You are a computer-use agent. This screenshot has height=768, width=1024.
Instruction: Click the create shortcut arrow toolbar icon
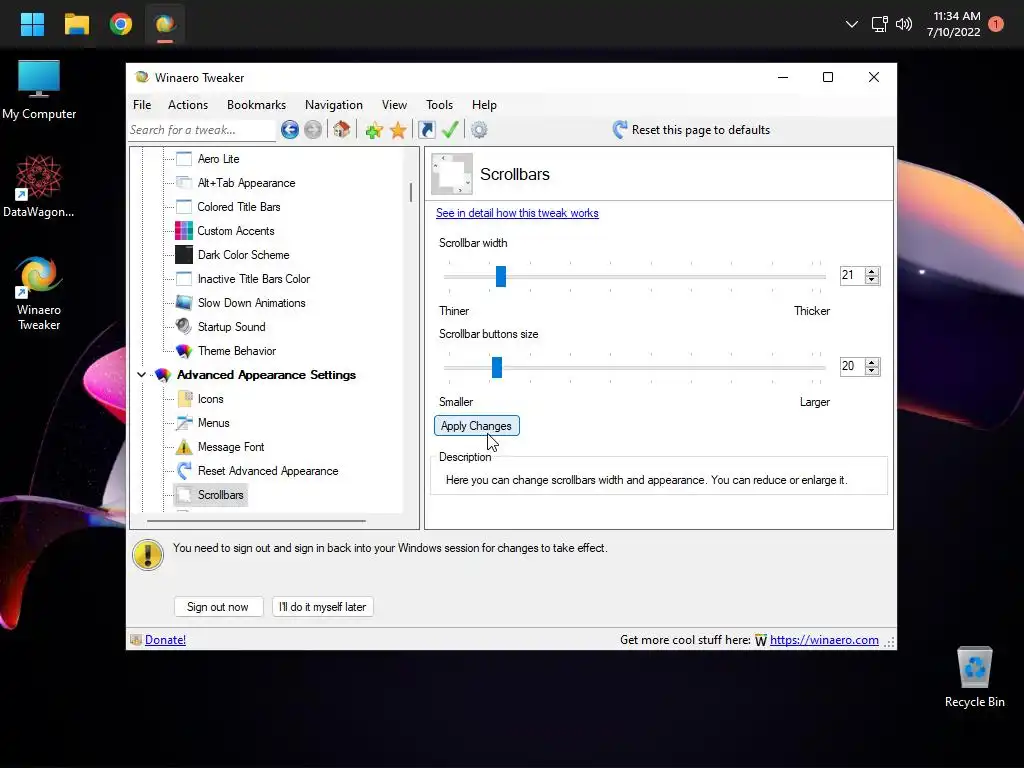click(x=426, y=130)
